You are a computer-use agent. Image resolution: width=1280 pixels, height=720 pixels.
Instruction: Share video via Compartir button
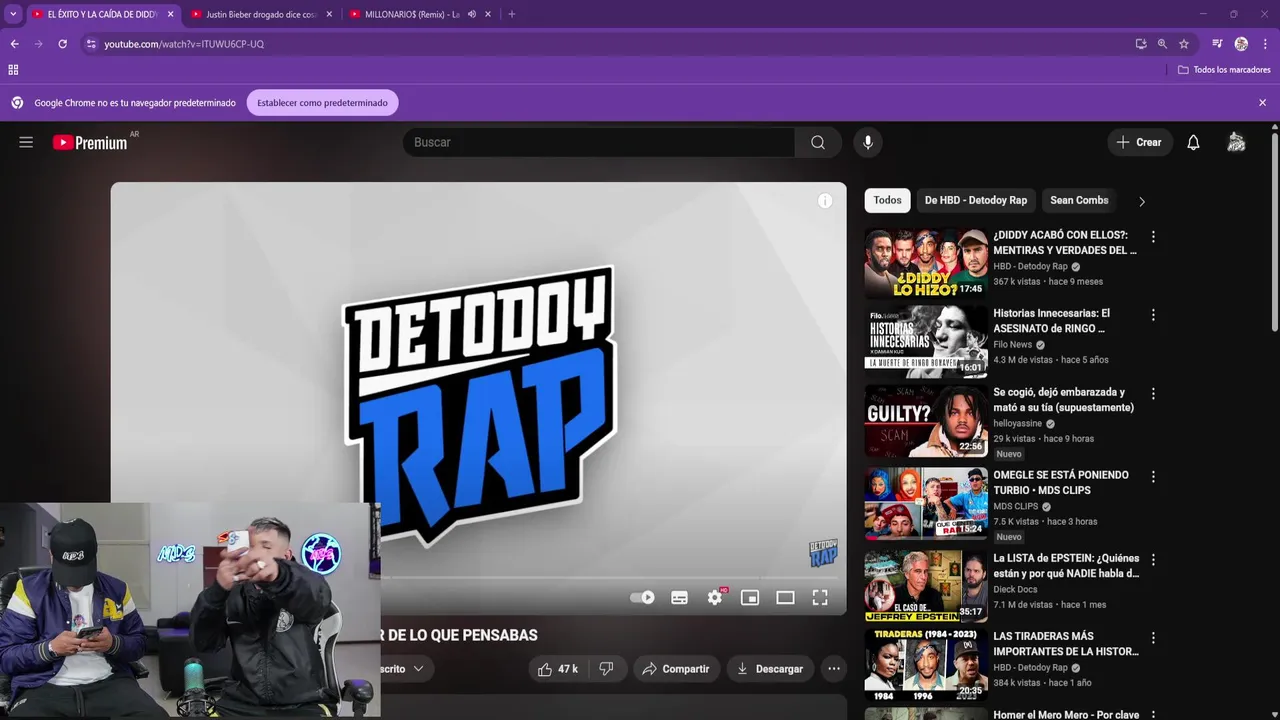pyautogui.click(x=675, y=669)
